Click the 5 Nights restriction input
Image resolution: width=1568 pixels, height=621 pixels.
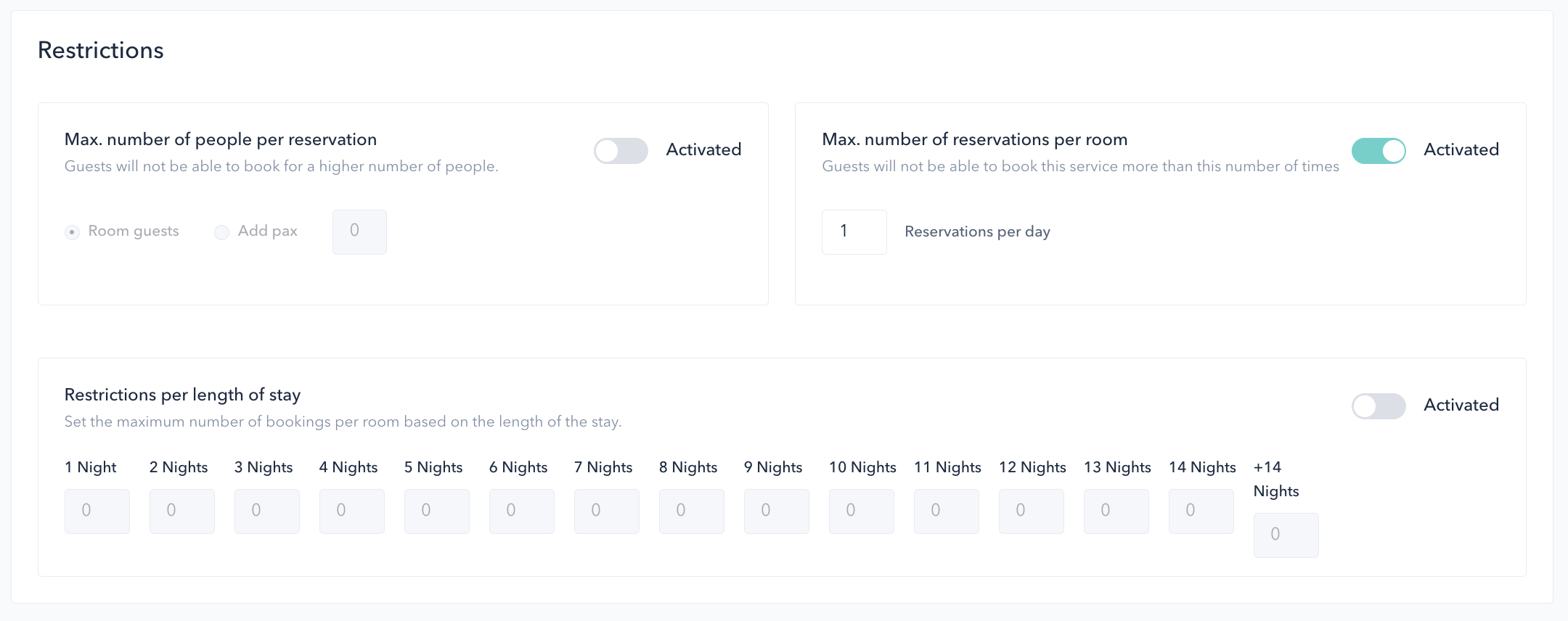[436, 511]
